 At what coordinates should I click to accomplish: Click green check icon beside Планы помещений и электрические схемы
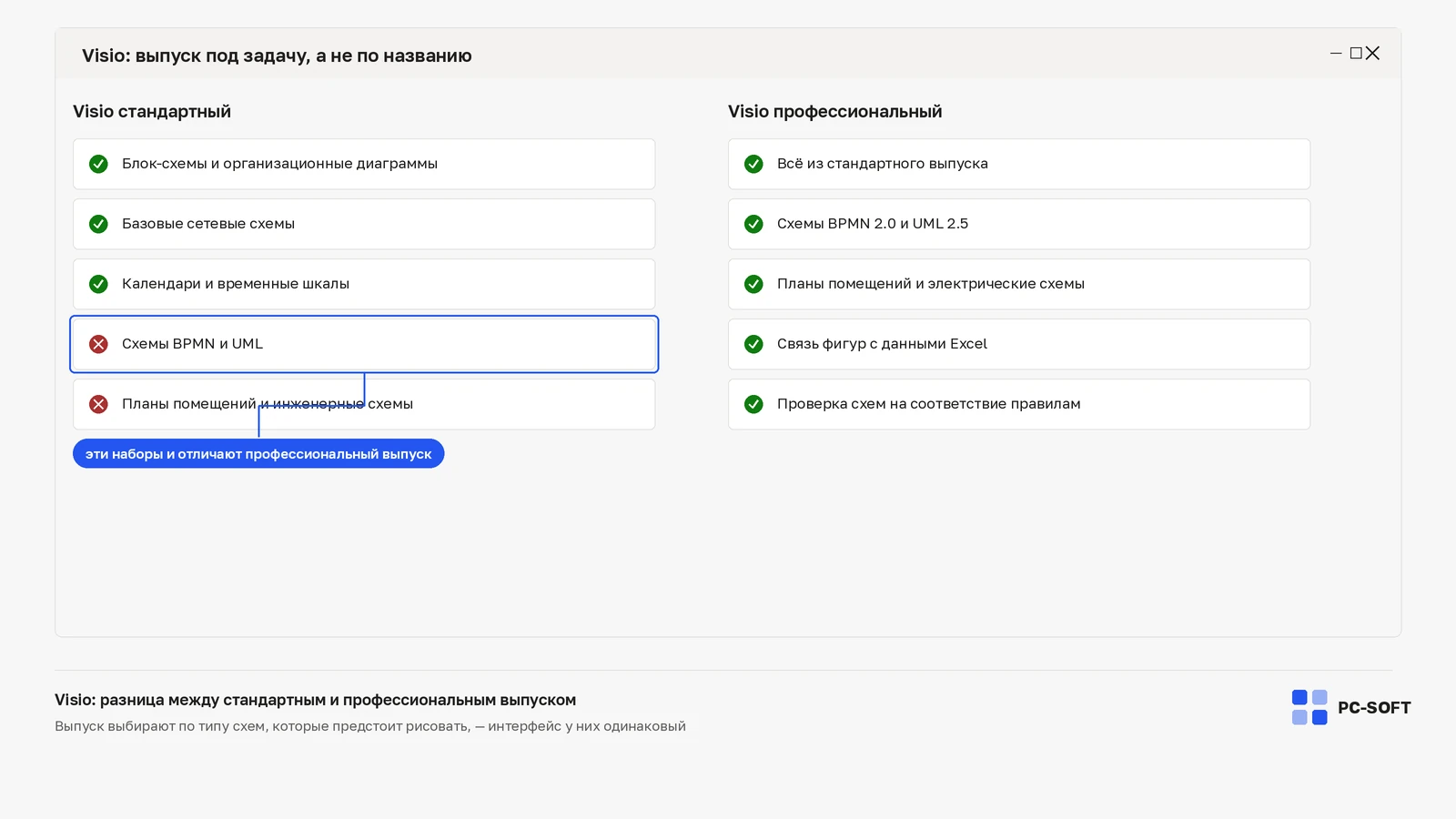tap(753, 284)
